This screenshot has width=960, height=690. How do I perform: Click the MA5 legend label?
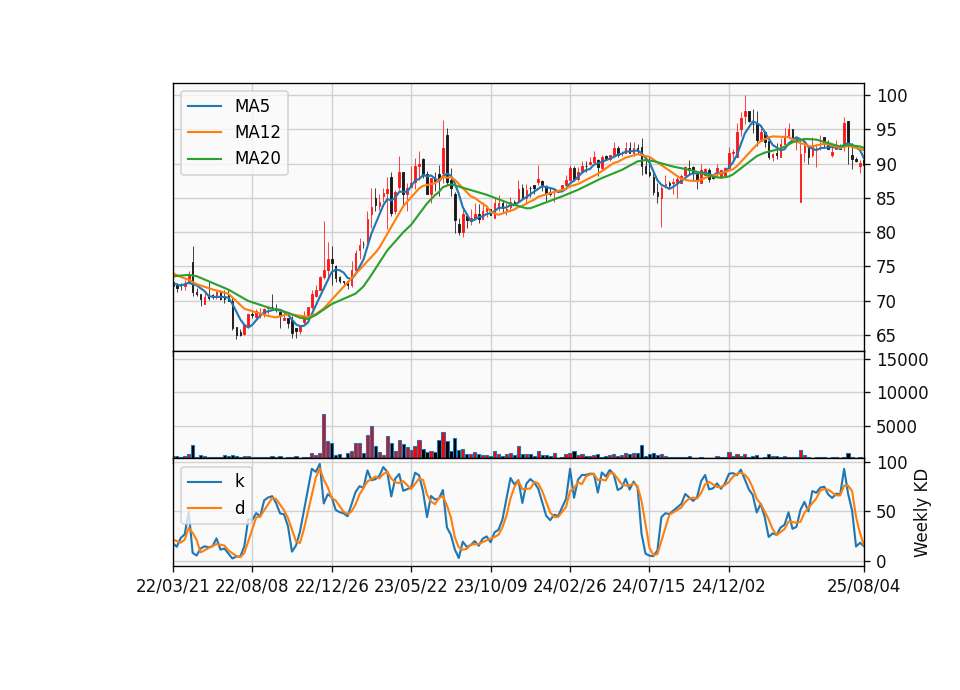(252, 106)
